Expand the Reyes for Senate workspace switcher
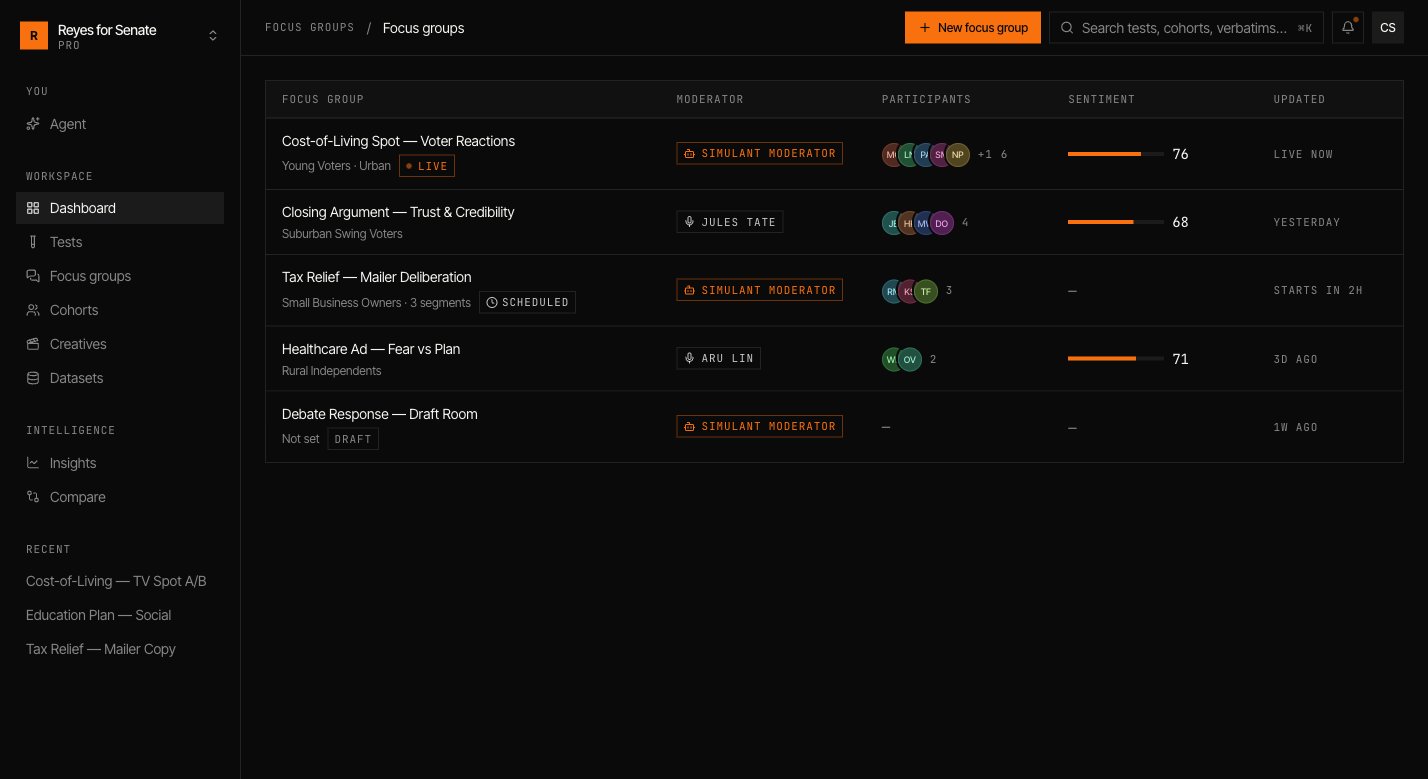This screenshot has height=779, width=1428. click(x=120, y=36)
